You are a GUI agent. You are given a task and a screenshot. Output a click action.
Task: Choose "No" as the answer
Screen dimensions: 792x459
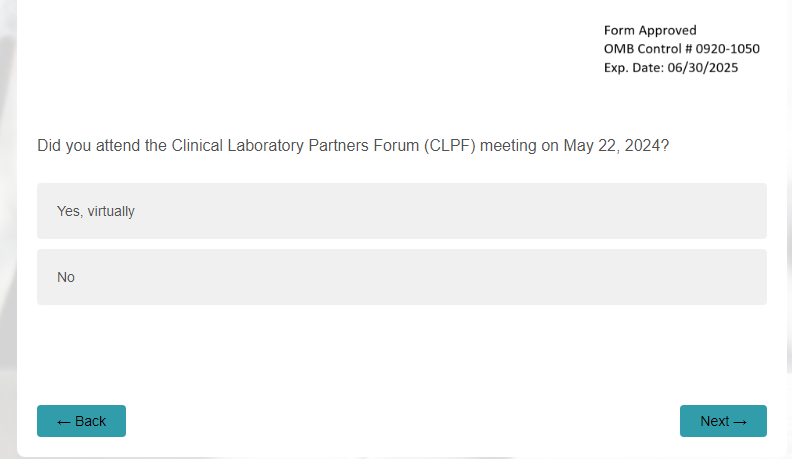(x=401, y=277)
